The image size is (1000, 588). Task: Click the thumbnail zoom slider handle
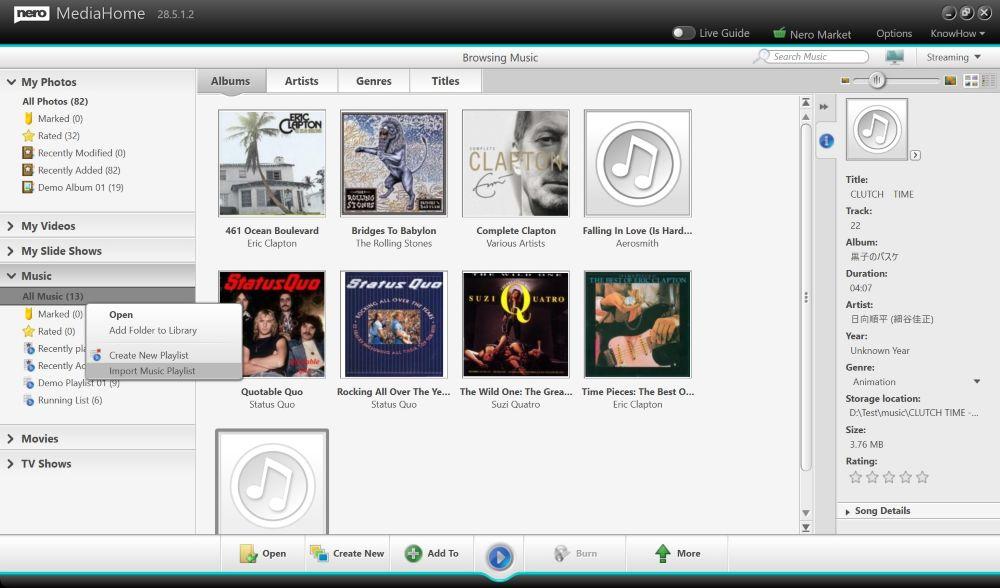point(877,80)
